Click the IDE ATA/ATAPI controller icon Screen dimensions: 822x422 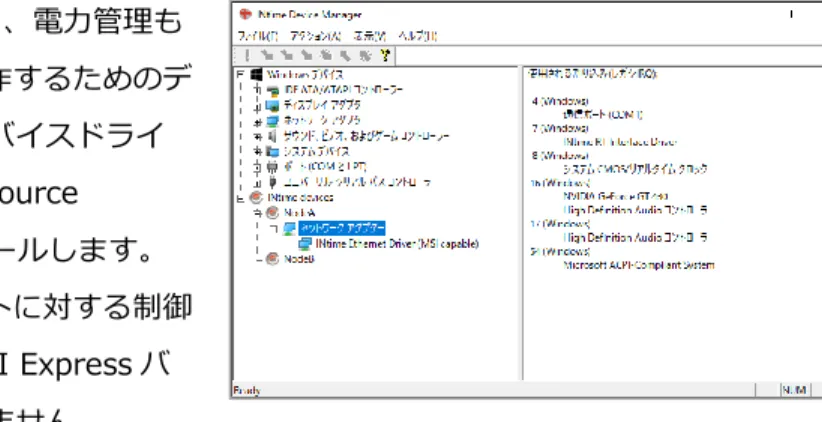point(273,90)
